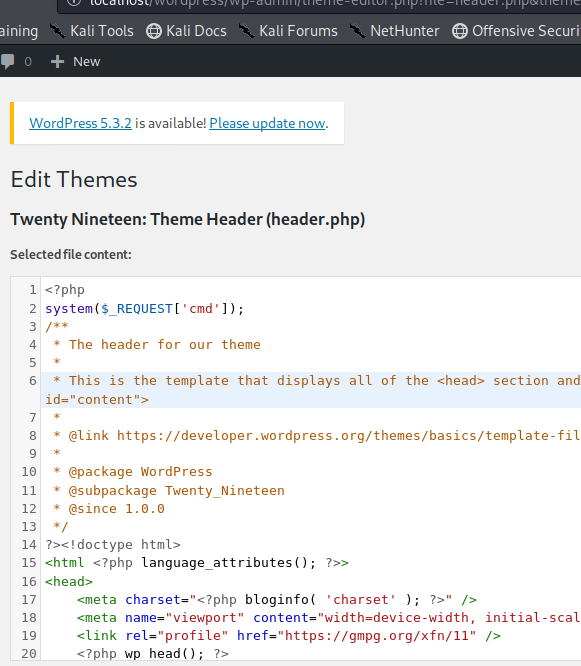581x666 pixels.
Task: Click the Please update now link
Action: (267, 123)
